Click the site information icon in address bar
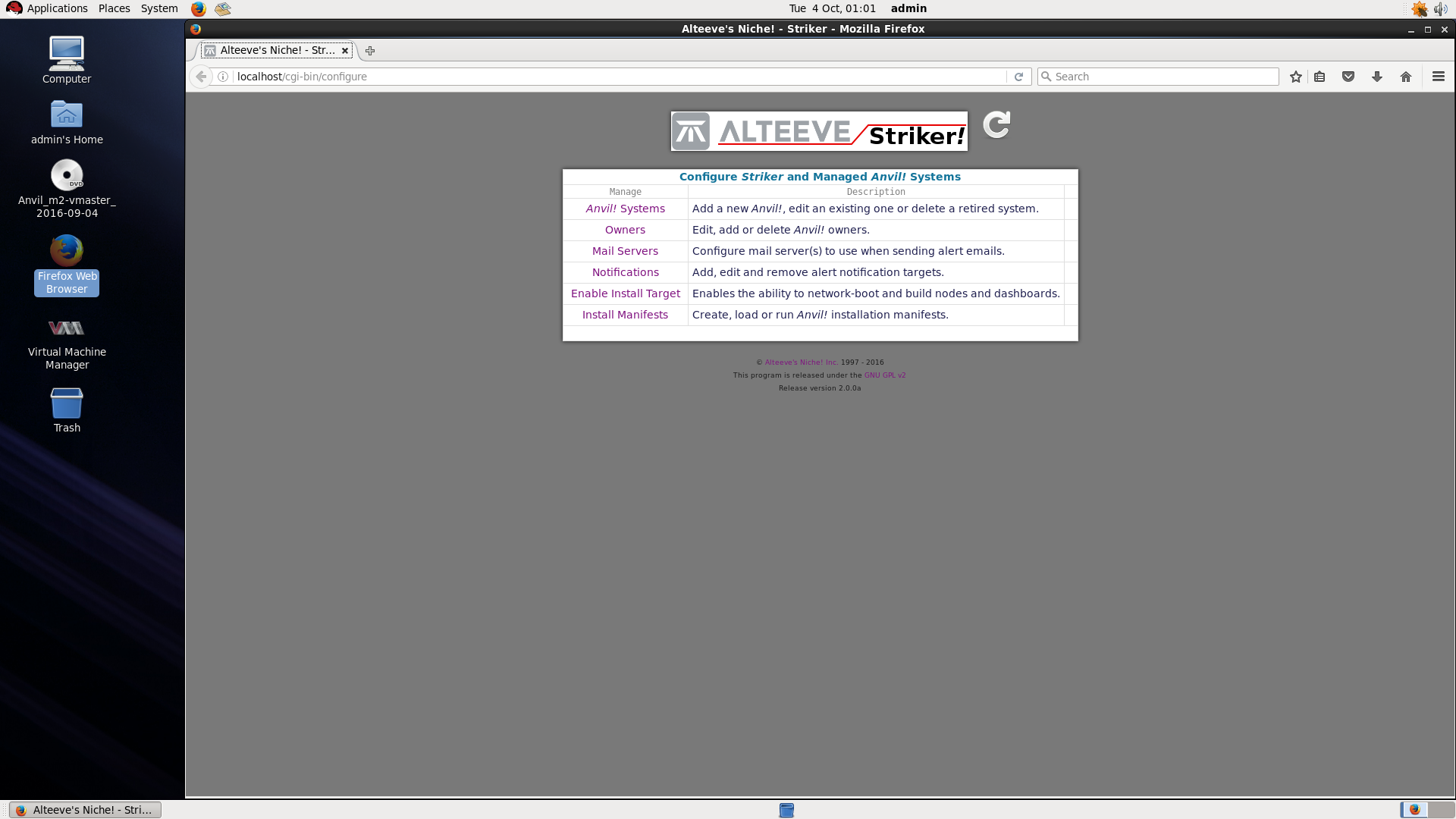The image size is (1456, 819). click(223, 77)
